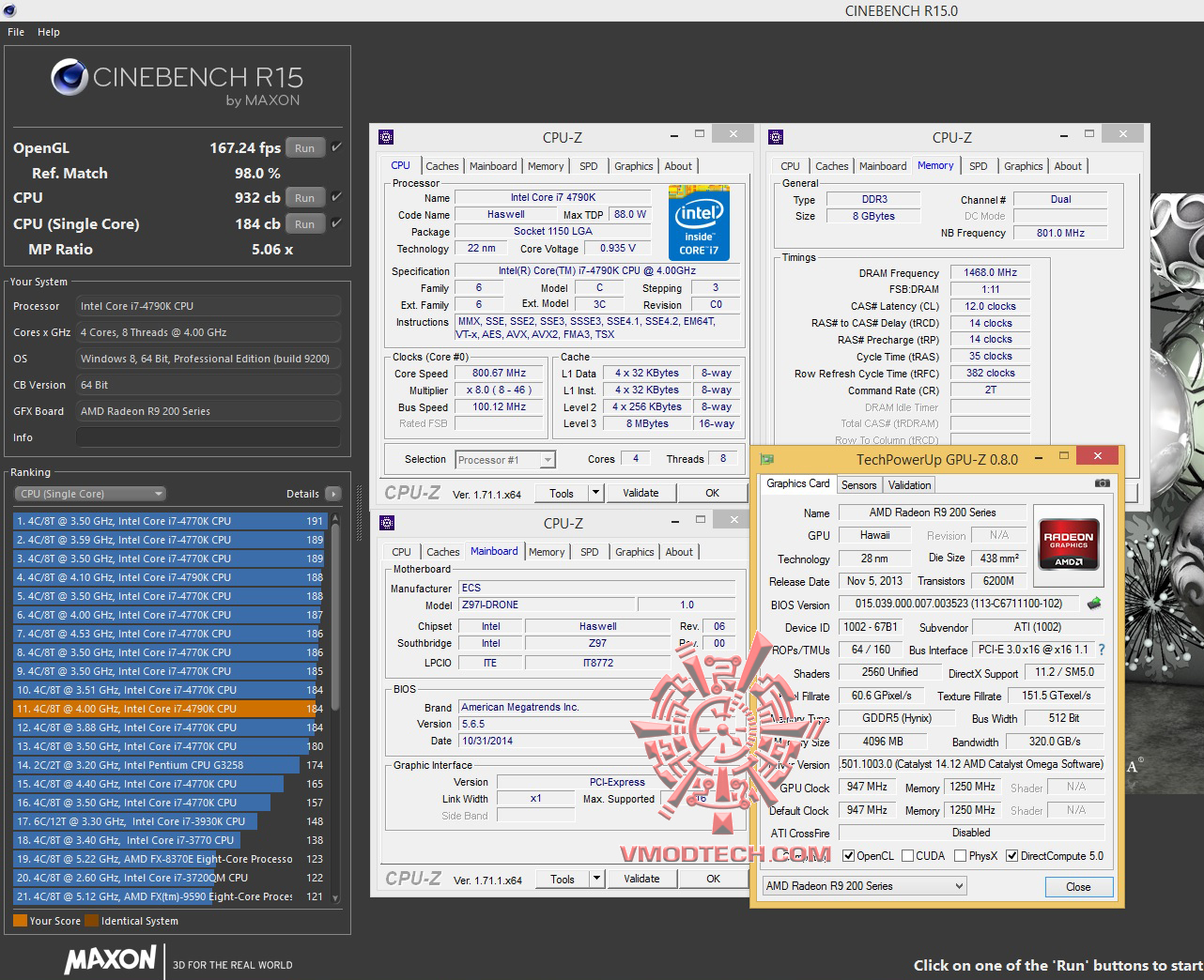The height and width of the screenshot is (980, 1204).
Task: Click the Intel Core i7 4790K name value
Action: [x=553, y=198]
